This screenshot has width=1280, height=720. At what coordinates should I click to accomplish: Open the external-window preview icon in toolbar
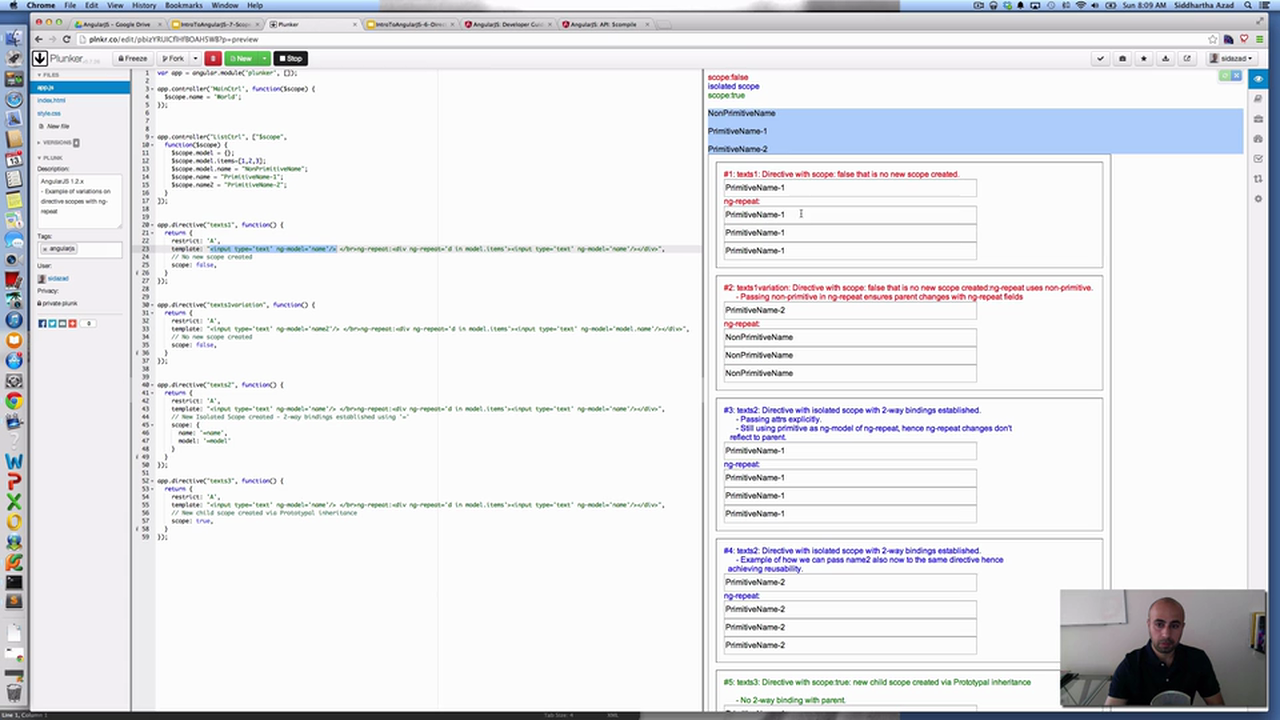1187,59
